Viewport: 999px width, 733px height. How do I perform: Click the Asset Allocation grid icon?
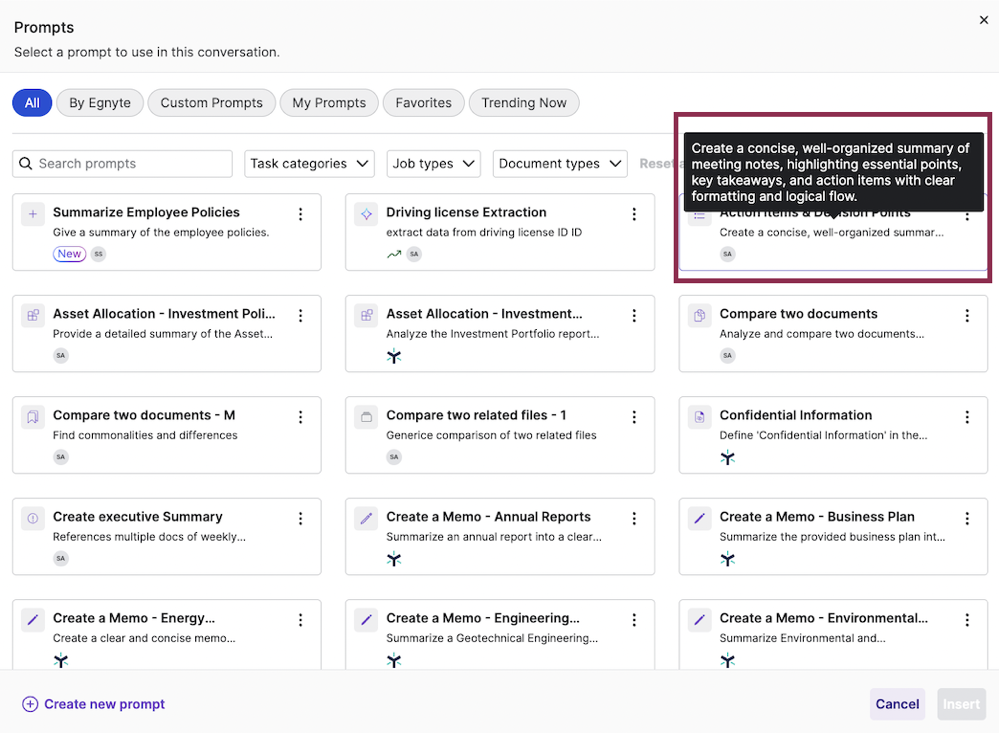pyautogui.click(x=32, y=315)
